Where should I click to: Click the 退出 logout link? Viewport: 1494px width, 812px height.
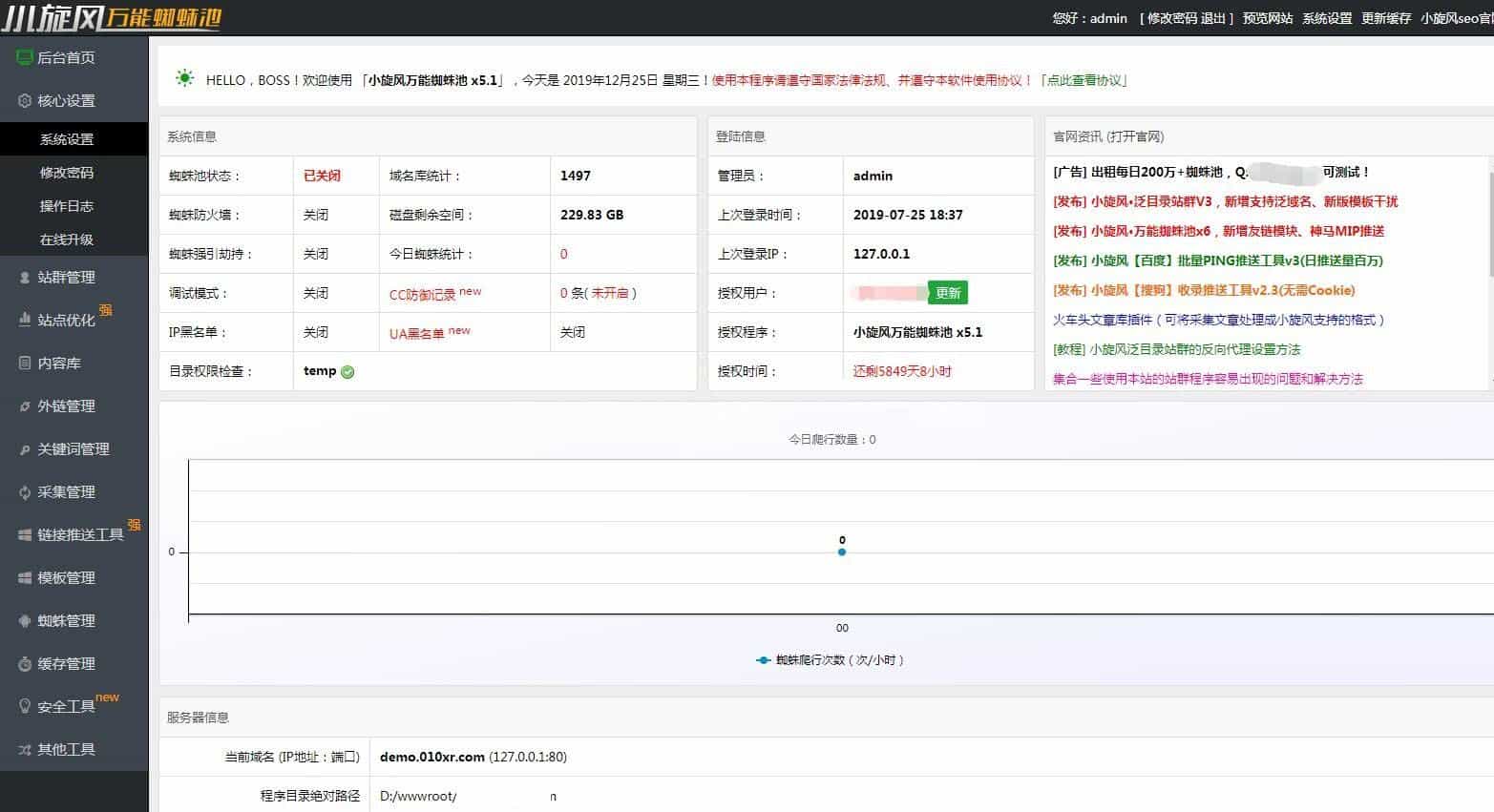[x=1213, y=18]
